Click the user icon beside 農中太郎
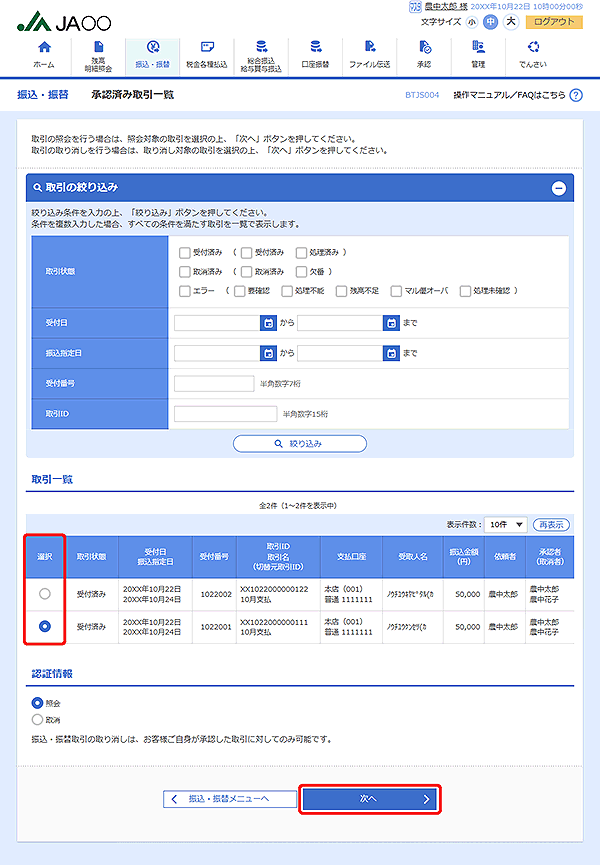 [415, 7]
